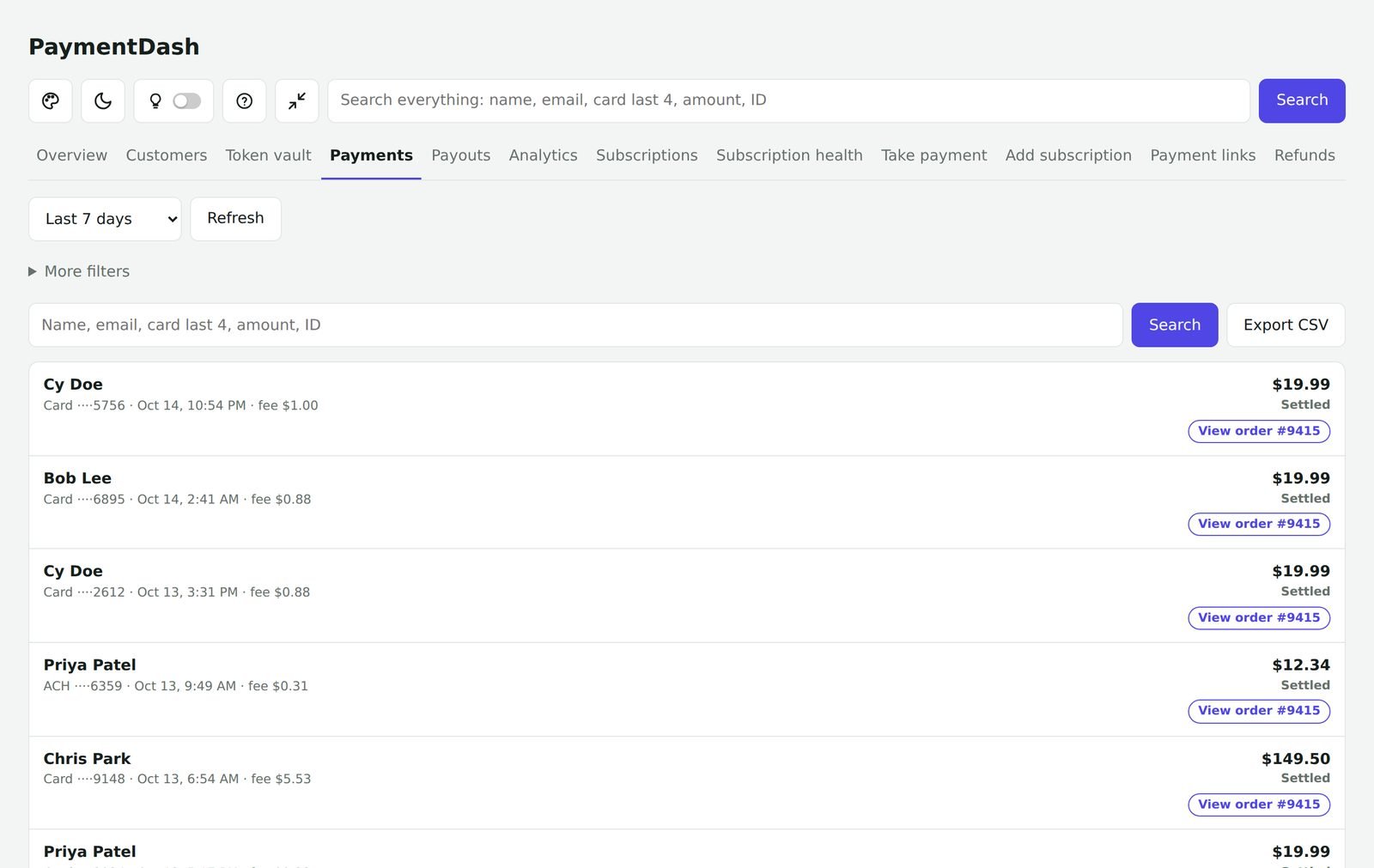Click the $149.50 amount
This screenshot has height=868, width=1374.
(x=1296, y=759)
